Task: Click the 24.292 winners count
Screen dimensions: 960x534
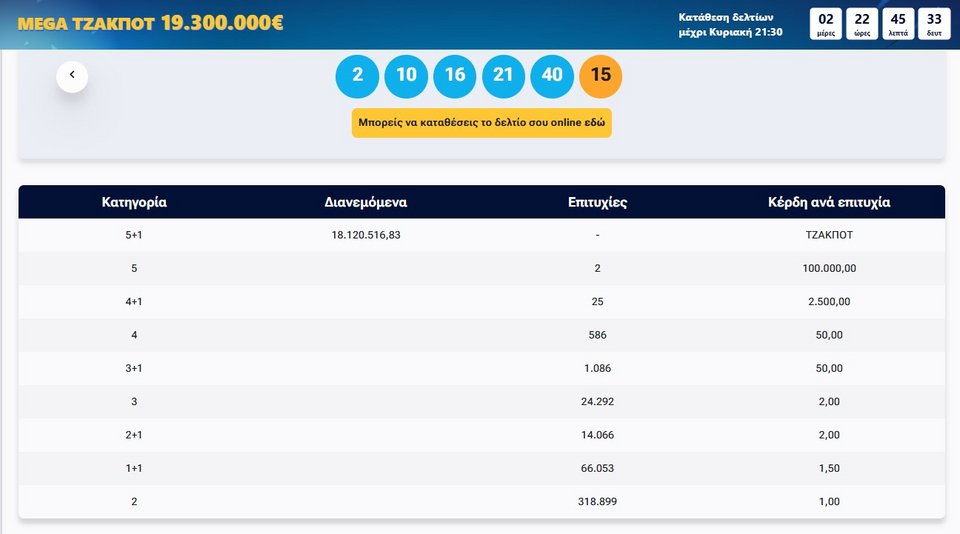Action: (598, 402)
